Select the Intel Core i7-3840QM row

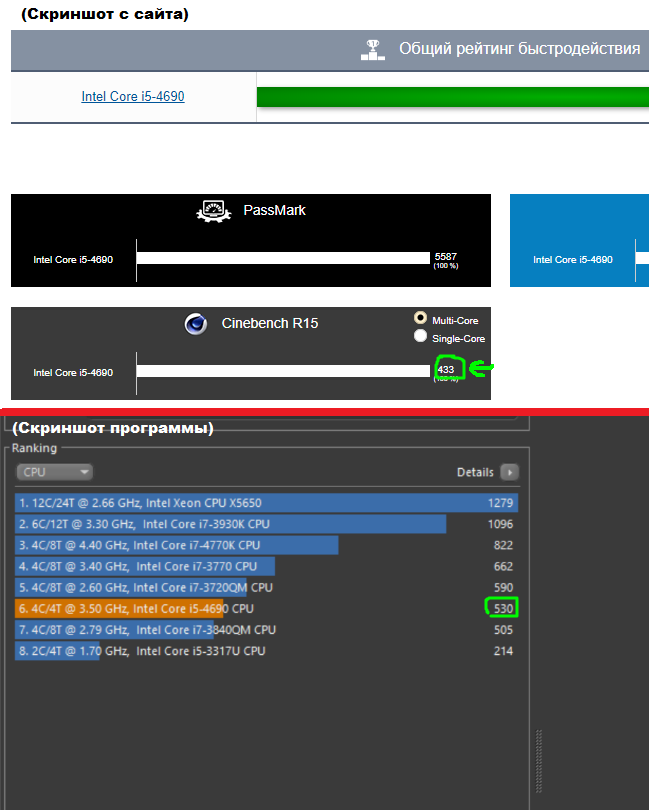coord(267,630)
